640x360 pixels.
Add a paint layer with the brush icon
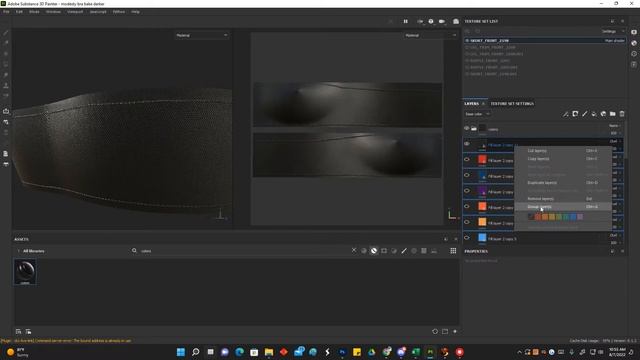coord(584,114)
